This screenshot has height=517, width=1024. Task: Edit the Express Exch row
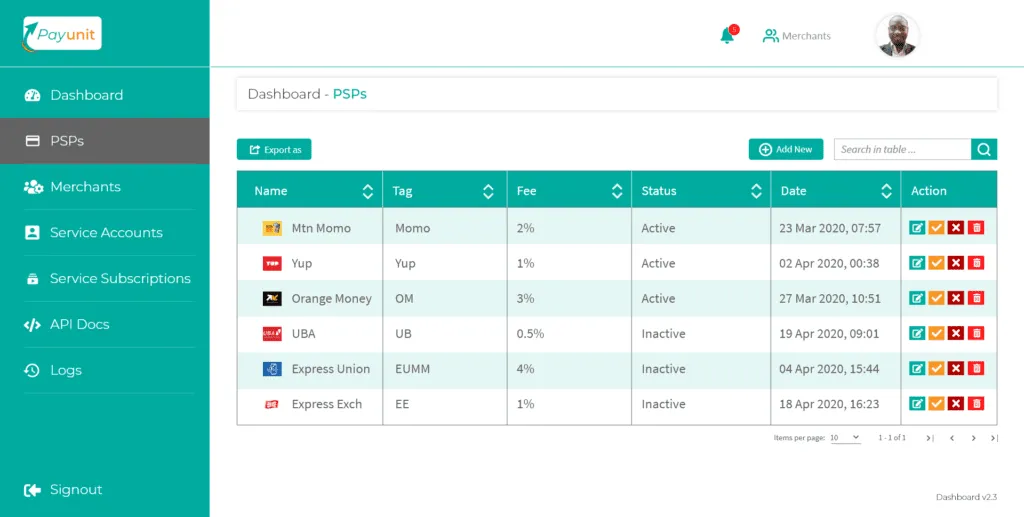click(917, 404)
